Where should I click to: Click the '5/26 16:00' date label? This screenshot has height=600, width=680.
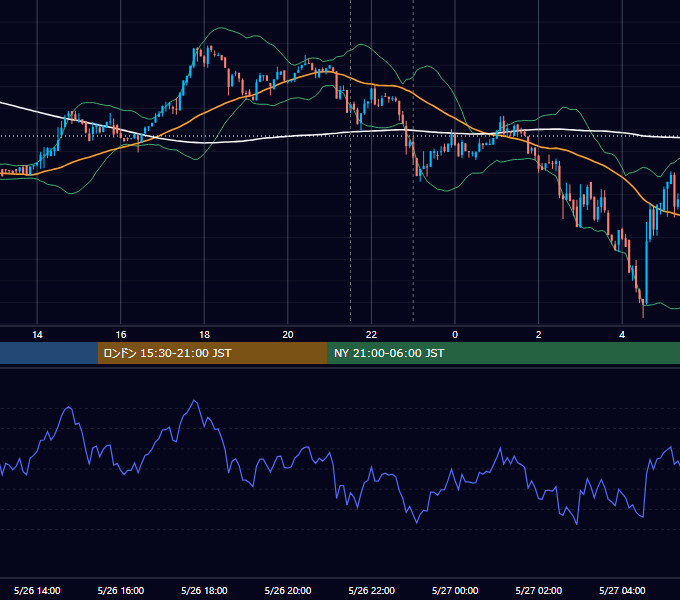121,590
